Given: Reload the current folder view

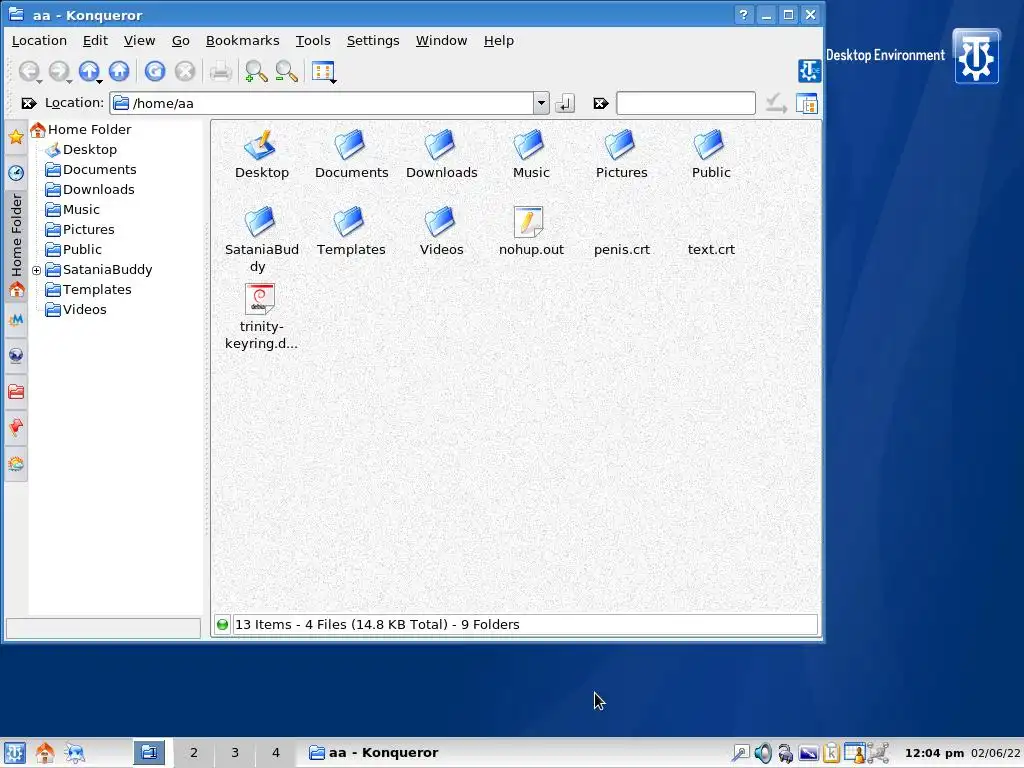Looking at the screenshot, I should coord(155,71).
